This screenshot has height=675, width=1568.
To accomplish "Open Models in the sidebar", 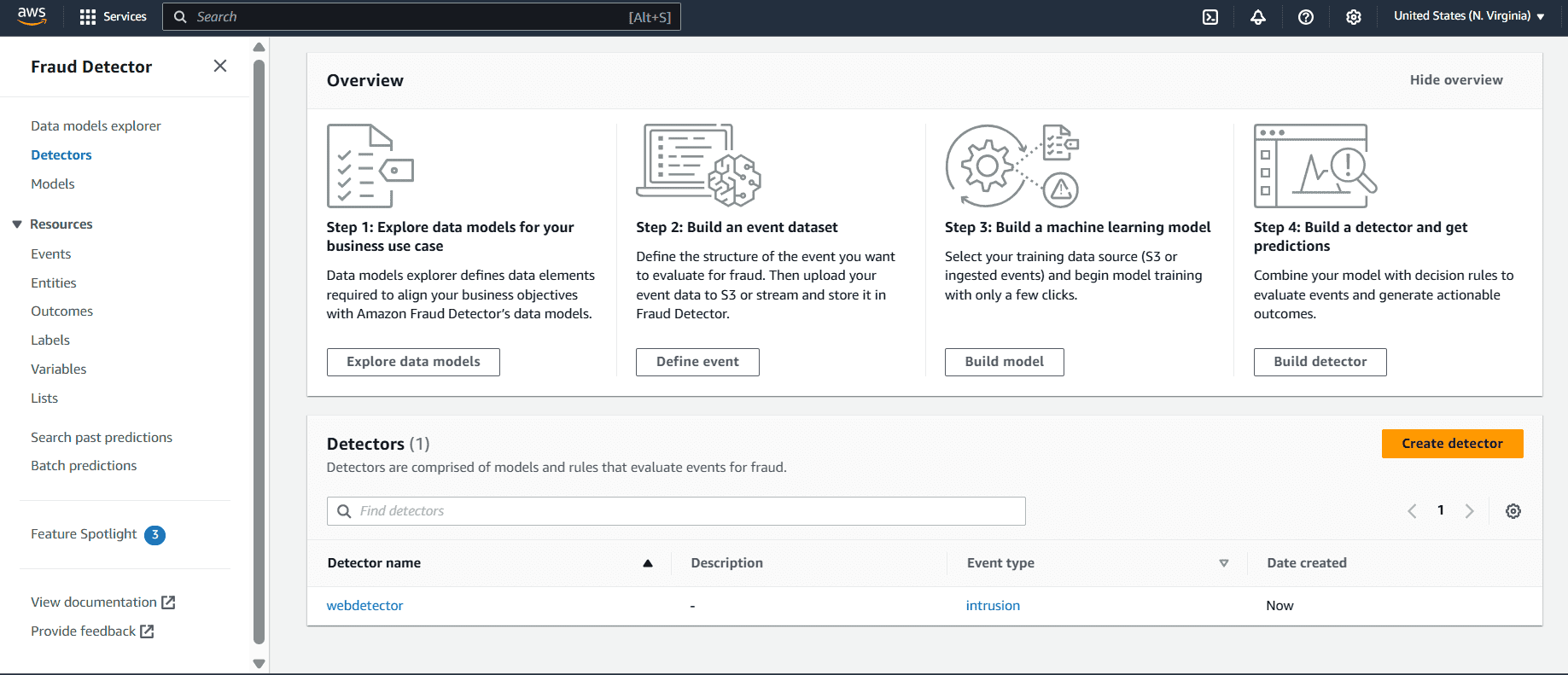I will [x=53, y=183].
